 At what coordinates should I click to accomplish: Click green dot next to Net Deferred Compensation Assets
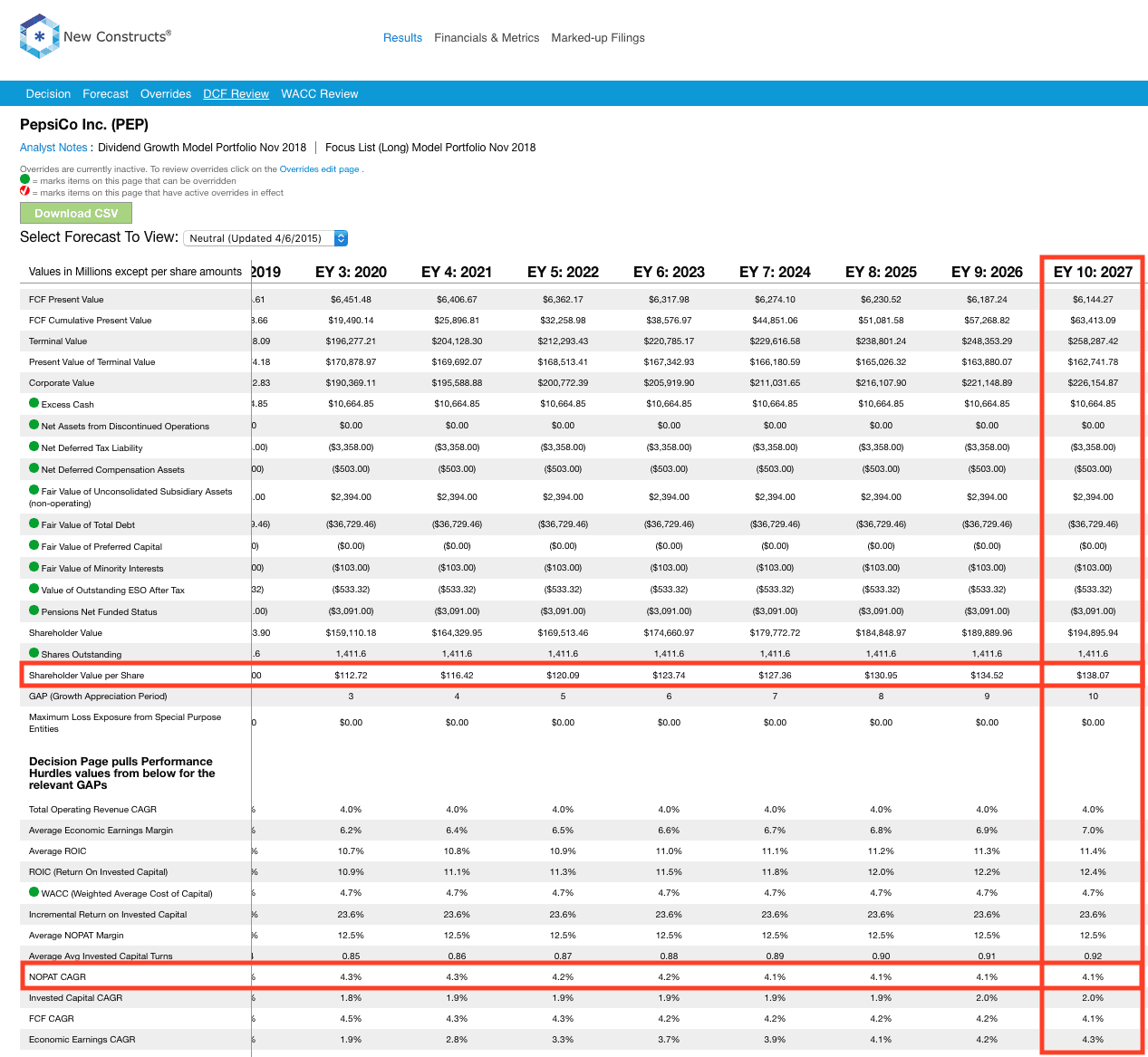coord(34,468)
